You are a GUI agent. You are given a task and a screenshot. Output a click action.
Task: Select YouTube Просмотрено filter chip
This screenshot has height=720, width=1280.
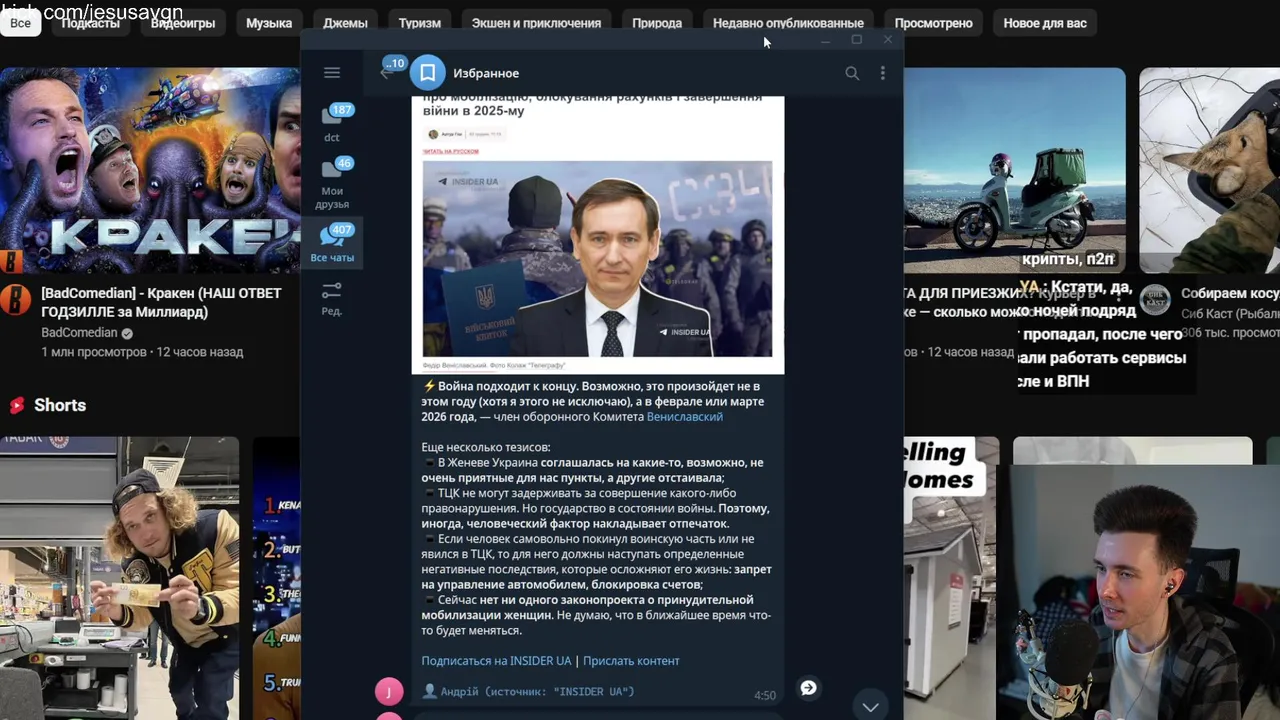pyautogui.click(x=933, y=23)
